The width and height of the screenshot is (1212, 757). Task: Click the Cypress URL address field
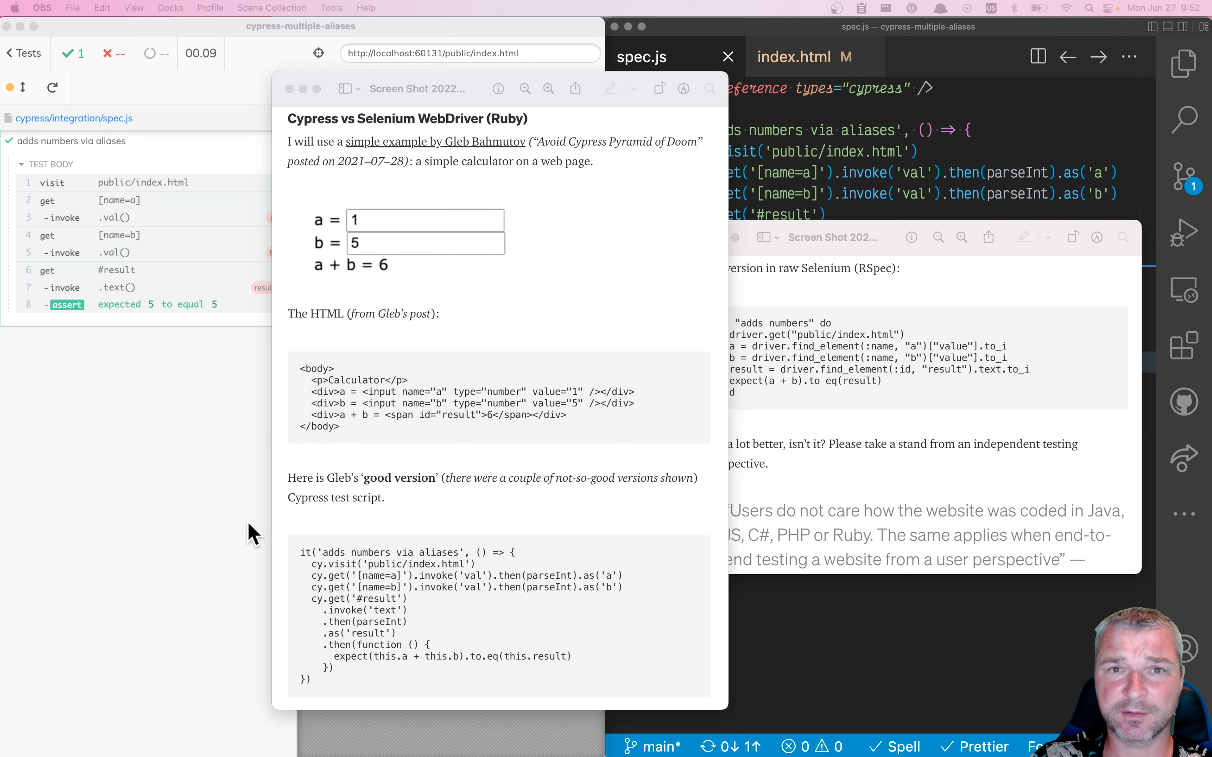pos(470,53)
